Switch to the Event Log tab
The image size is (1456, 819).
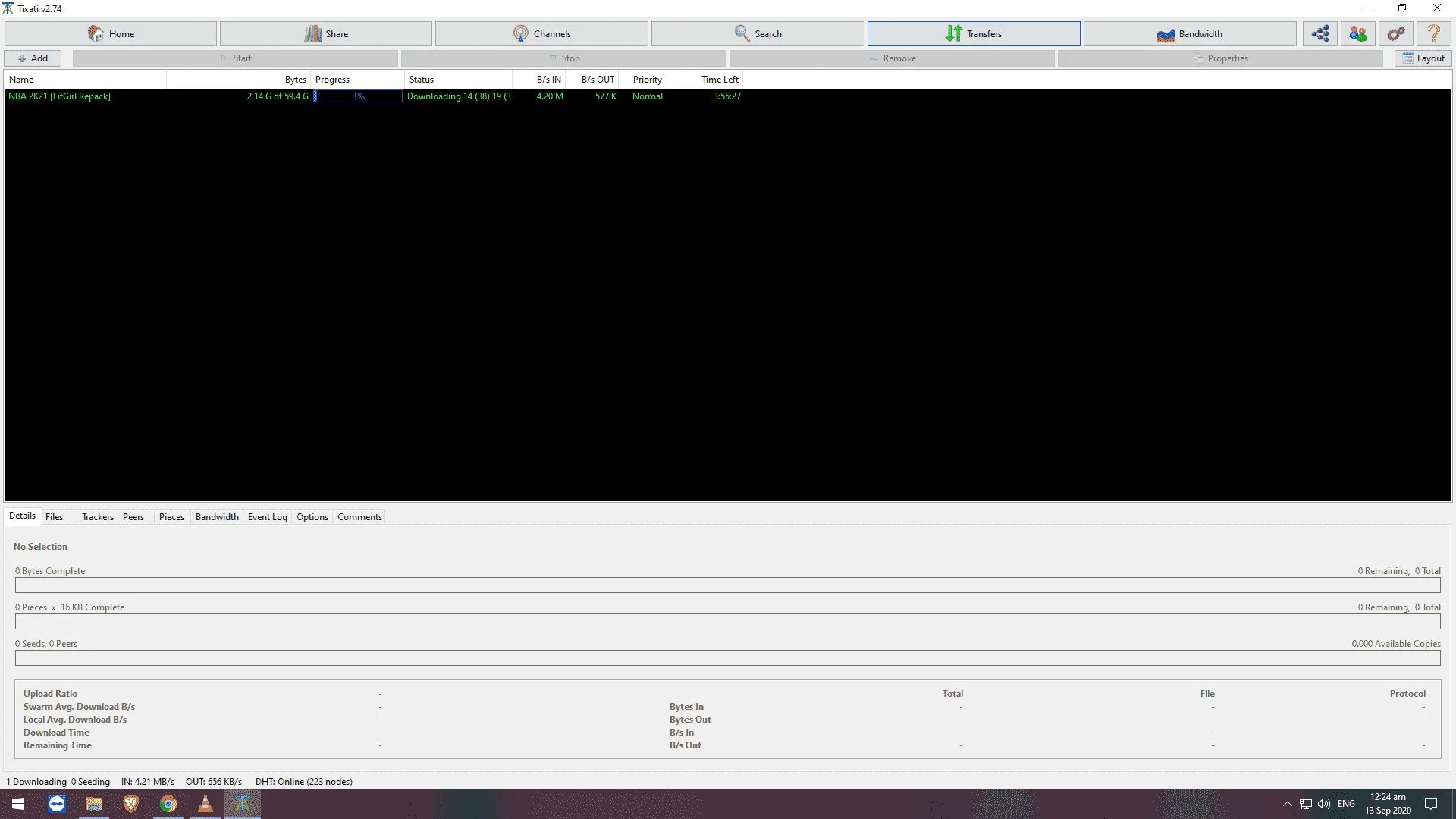tap(267, 517)
